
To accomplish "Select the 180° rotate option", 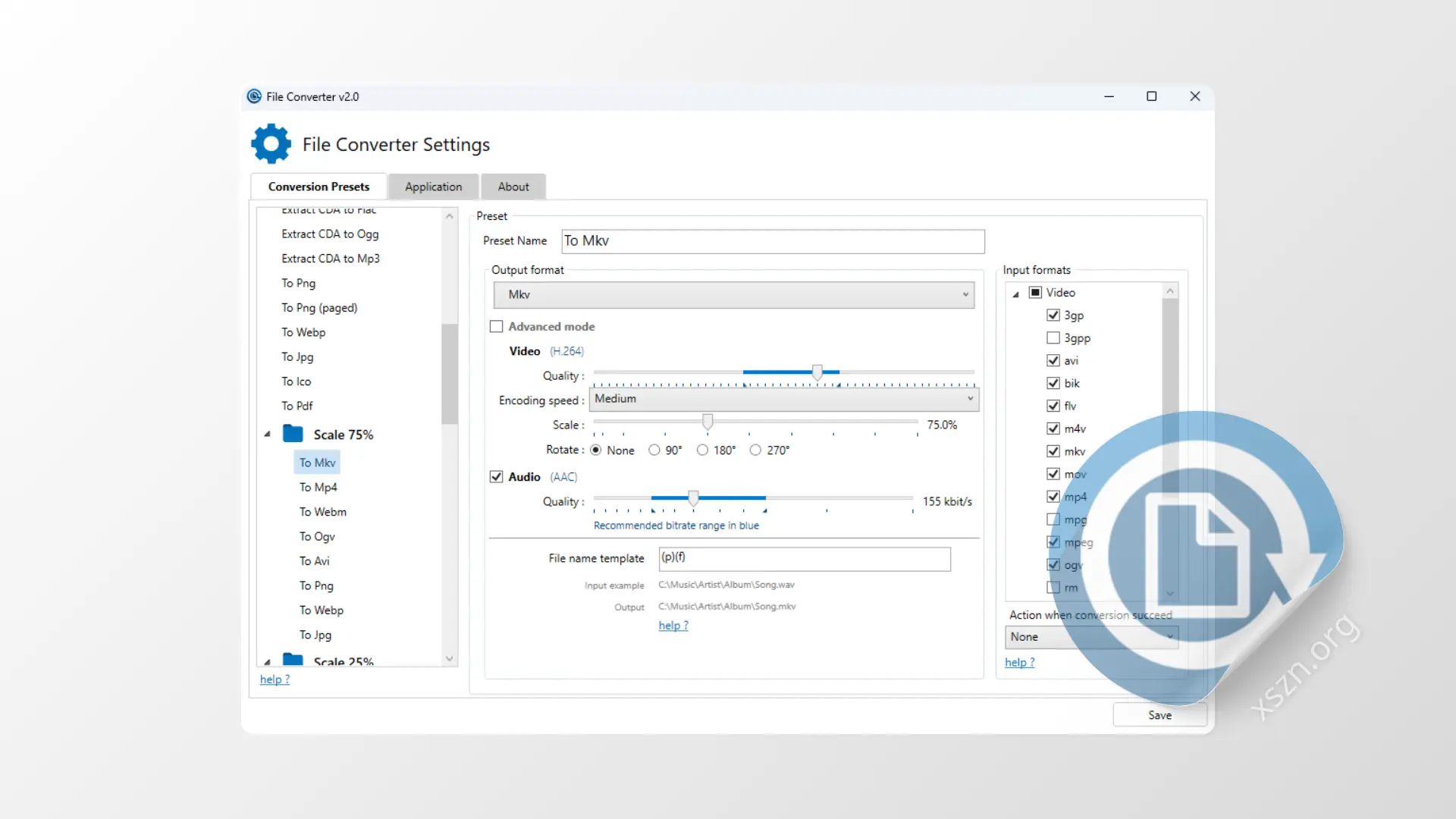I will (702, 450).
